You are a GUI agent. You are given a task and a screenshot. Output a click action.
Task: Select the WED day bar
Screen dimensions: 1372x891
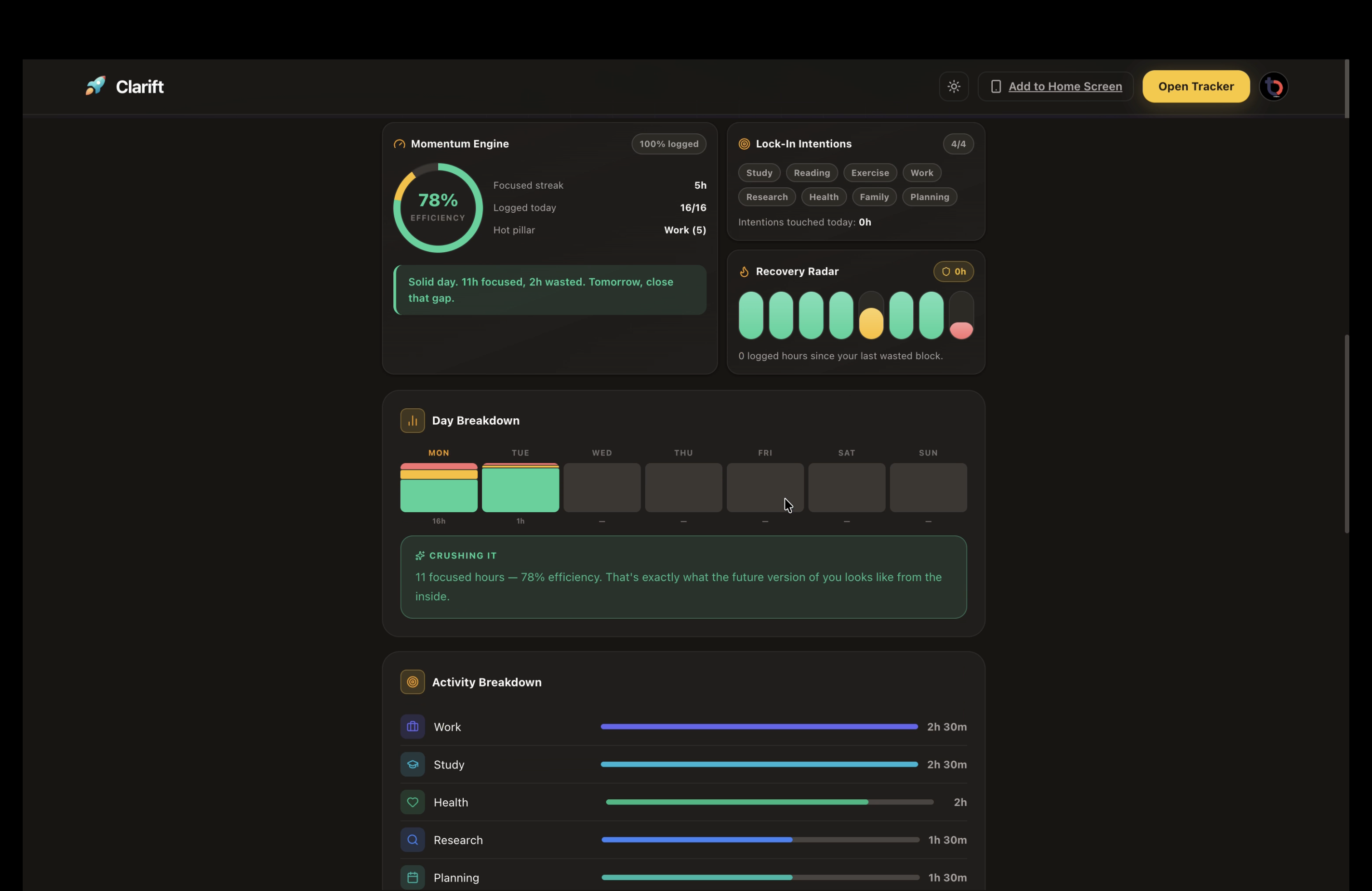(602, 488)
